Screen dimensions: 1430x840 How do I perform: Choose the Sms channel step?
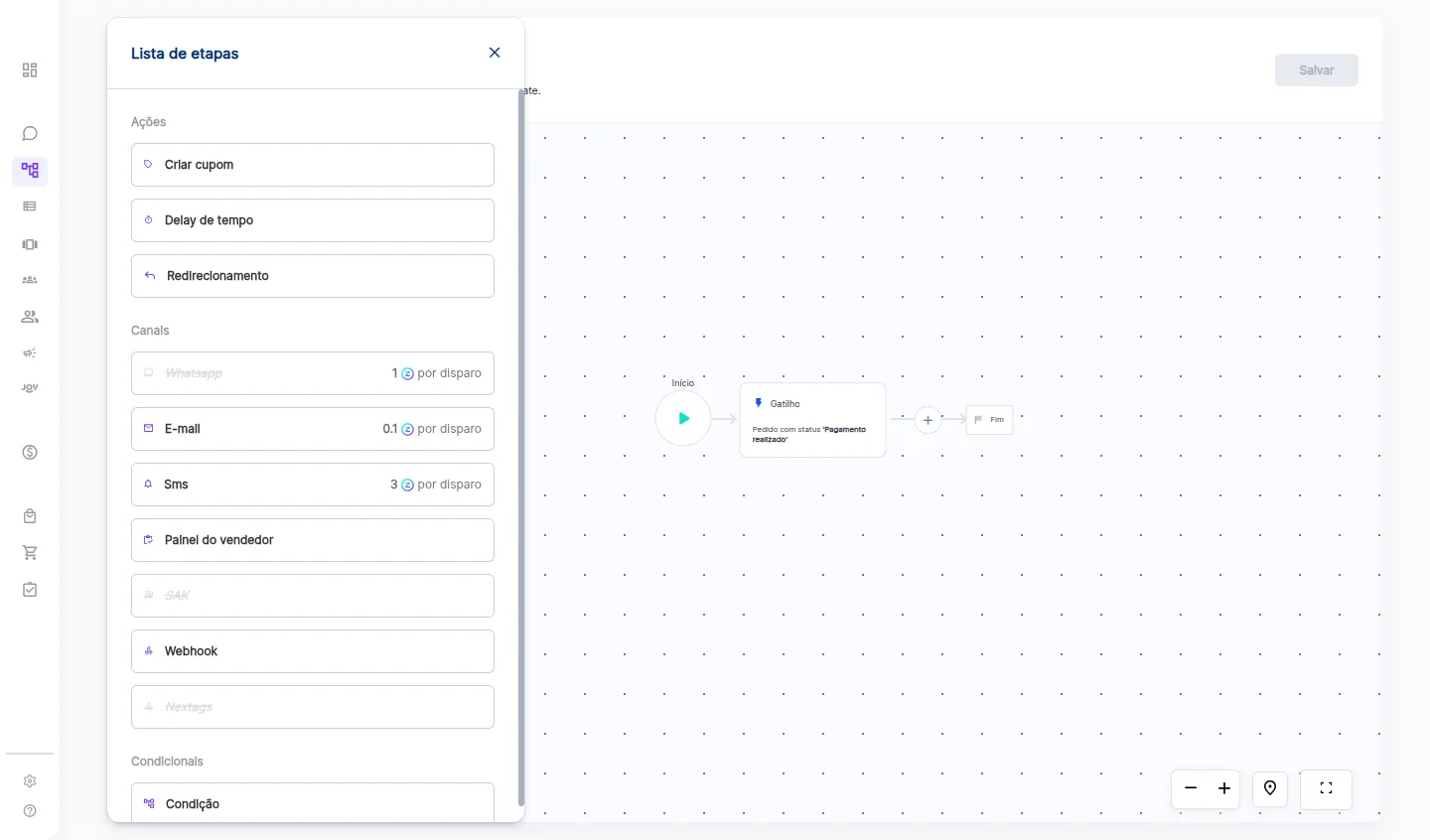coord(313,485)
